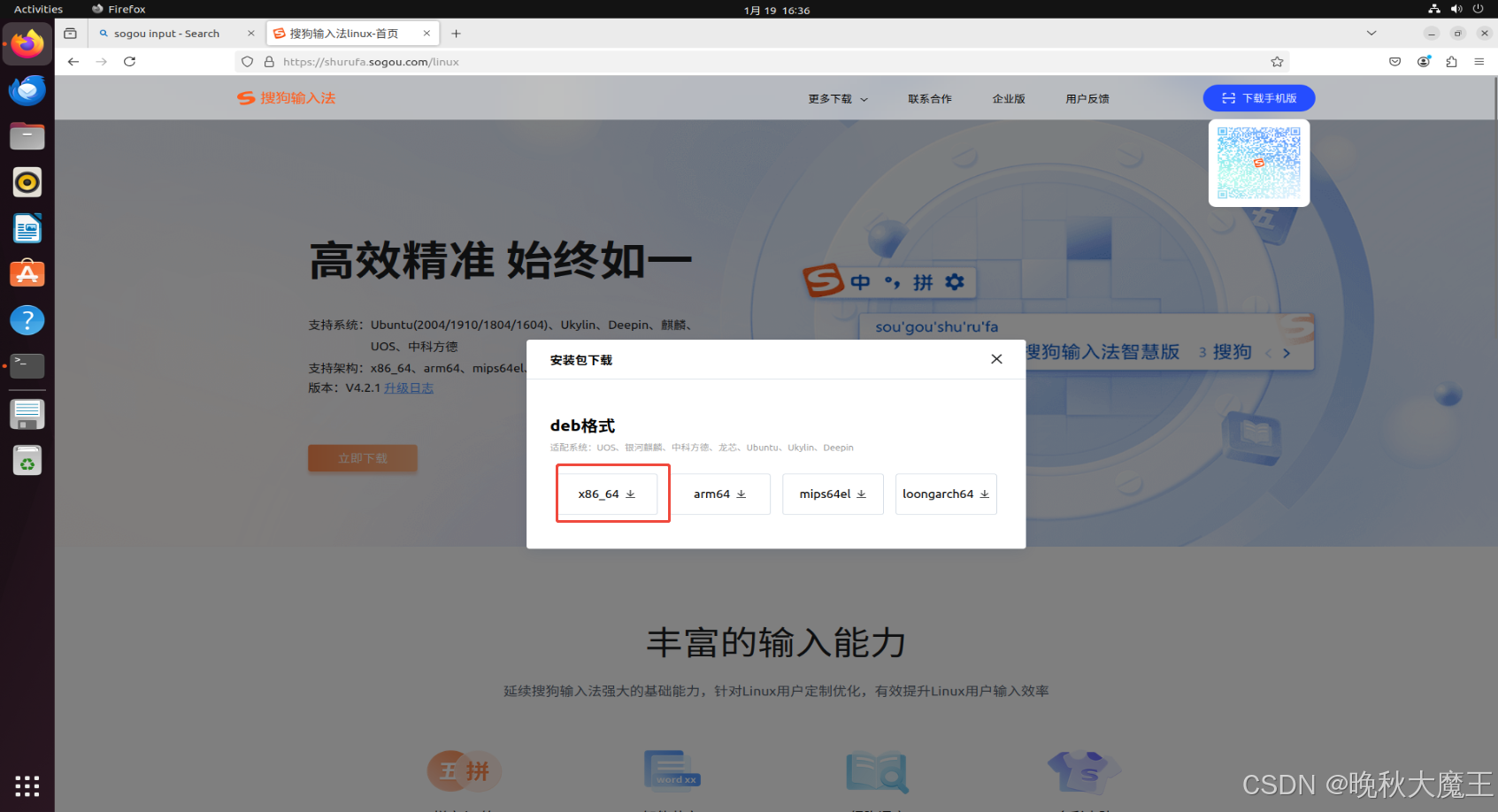Open the Activities overview
The height and width of the screenshot is (812, 1498).
click(38, 9)
